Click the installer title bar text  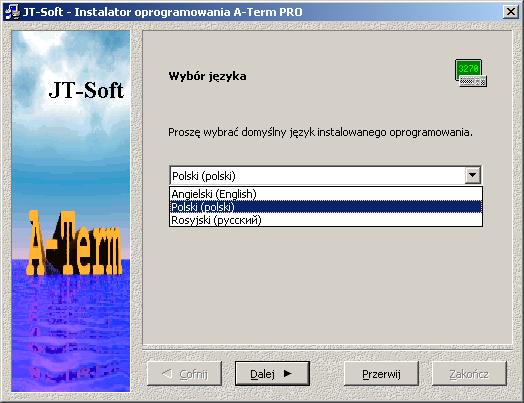tap(162, 12)
